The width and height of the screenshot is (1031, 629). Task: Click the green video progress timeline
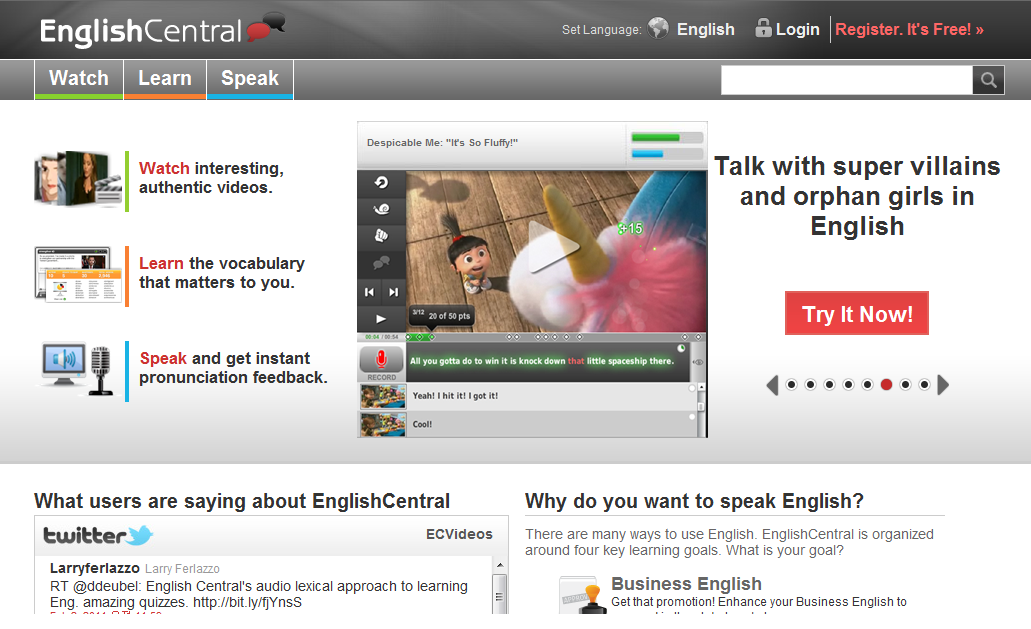[421, 337]
